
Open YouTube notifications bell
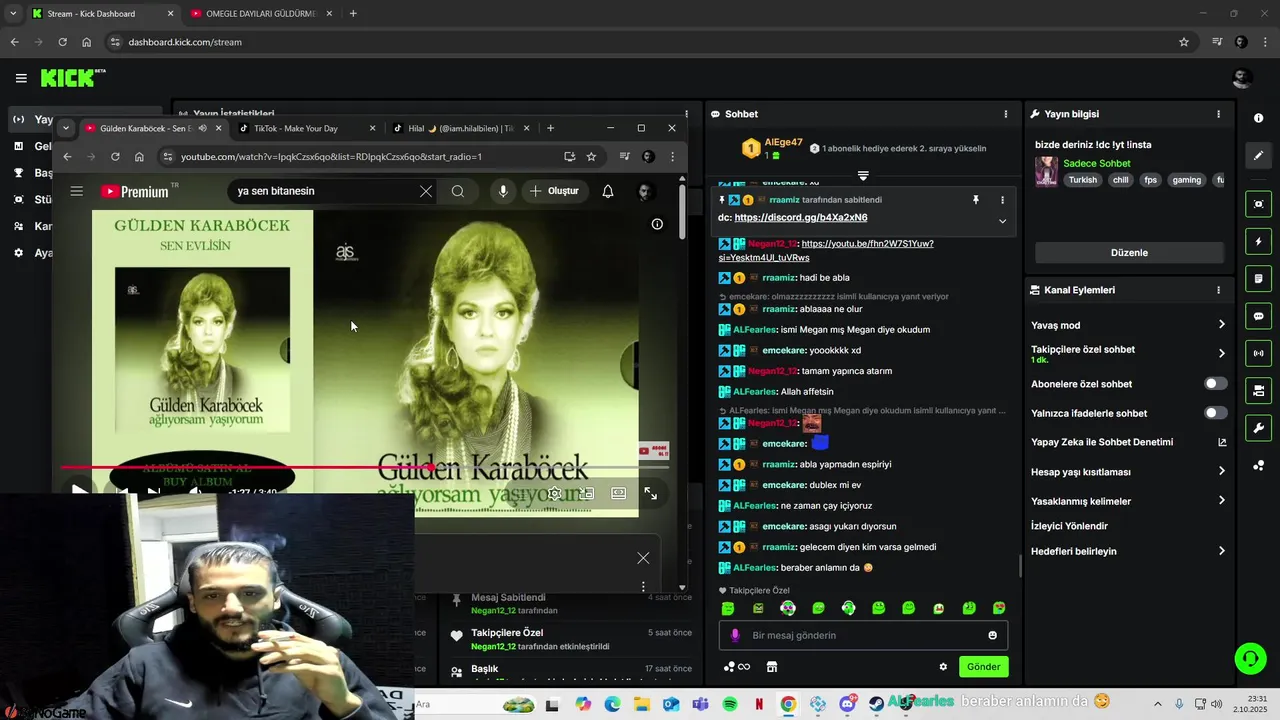[607, 191]
